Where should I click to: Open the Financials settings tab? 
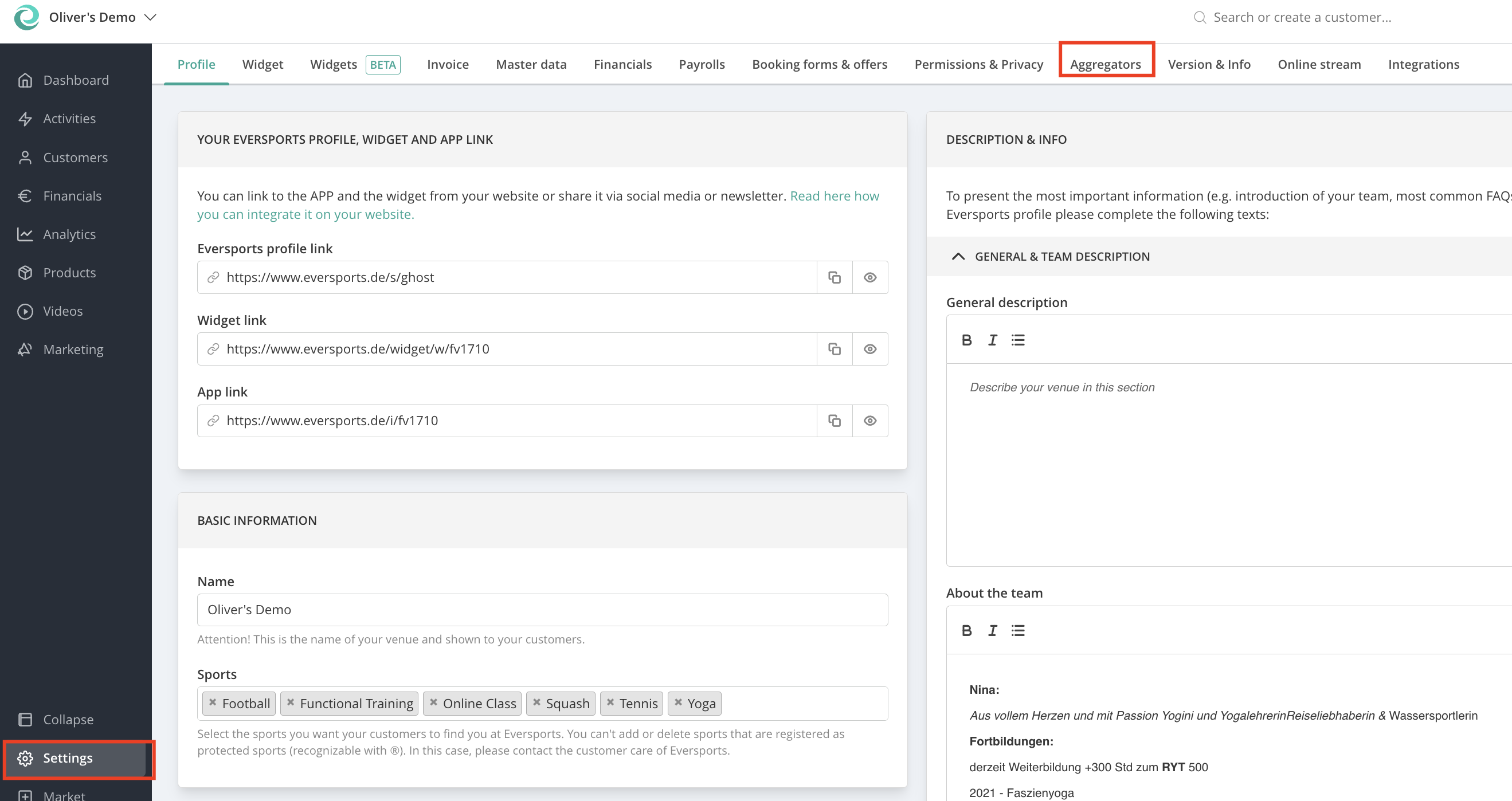622,64
